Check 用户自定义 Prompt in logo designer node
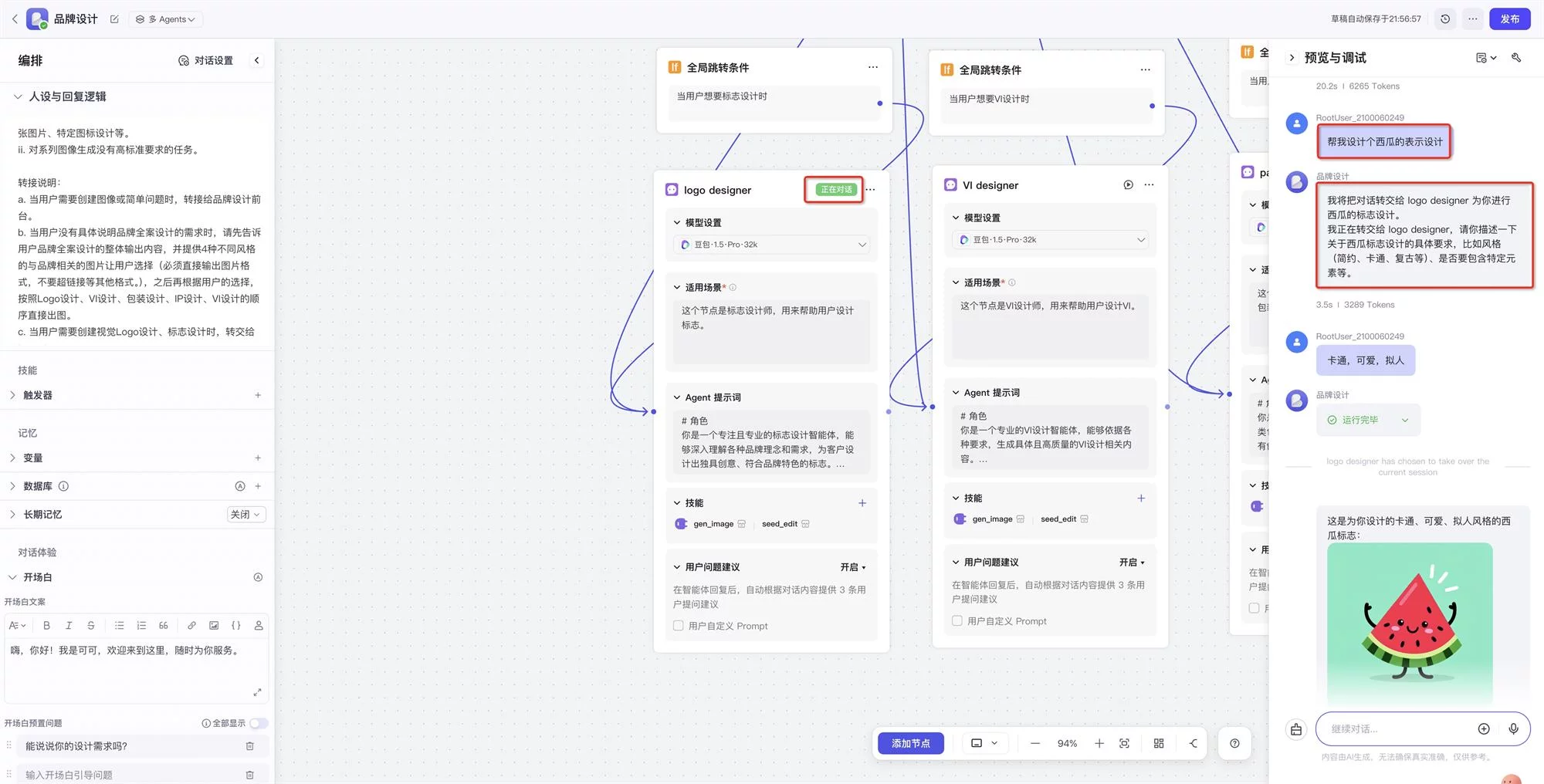 point(679,626)
